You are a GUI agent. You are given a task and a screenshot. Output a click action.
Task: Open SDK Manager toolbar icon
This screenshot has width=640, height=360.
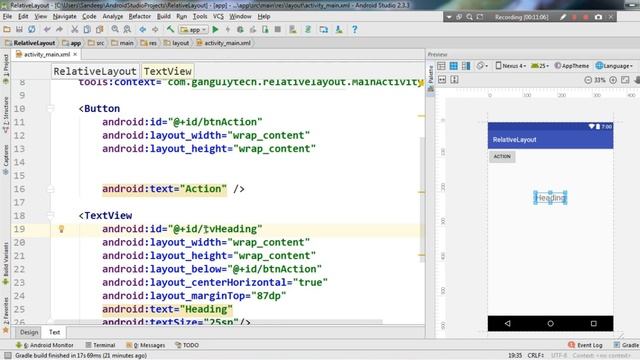[x=339, y=29]
